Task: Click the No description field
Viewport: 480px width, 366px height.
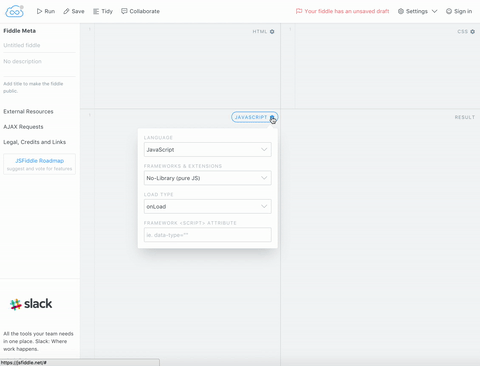Action: coord(39,62)
